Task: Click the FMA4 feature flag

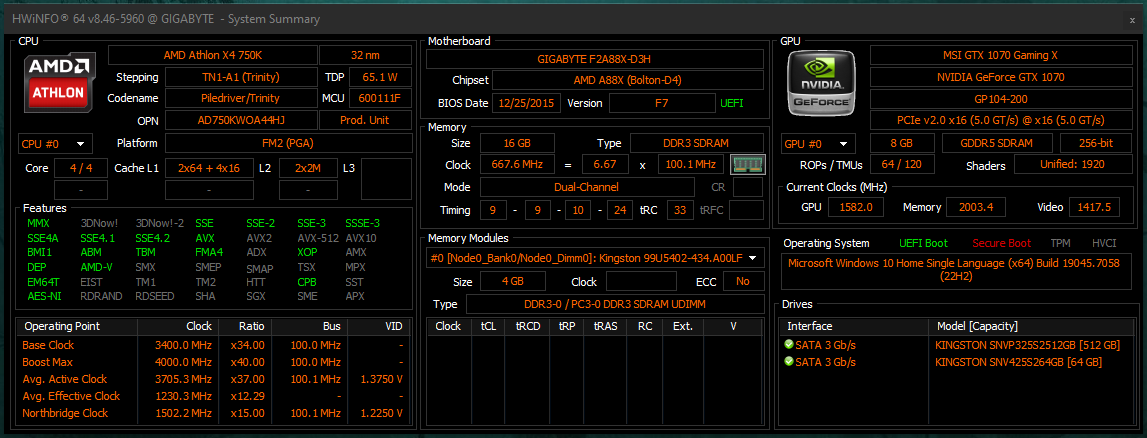Action: tap(208, 253)
